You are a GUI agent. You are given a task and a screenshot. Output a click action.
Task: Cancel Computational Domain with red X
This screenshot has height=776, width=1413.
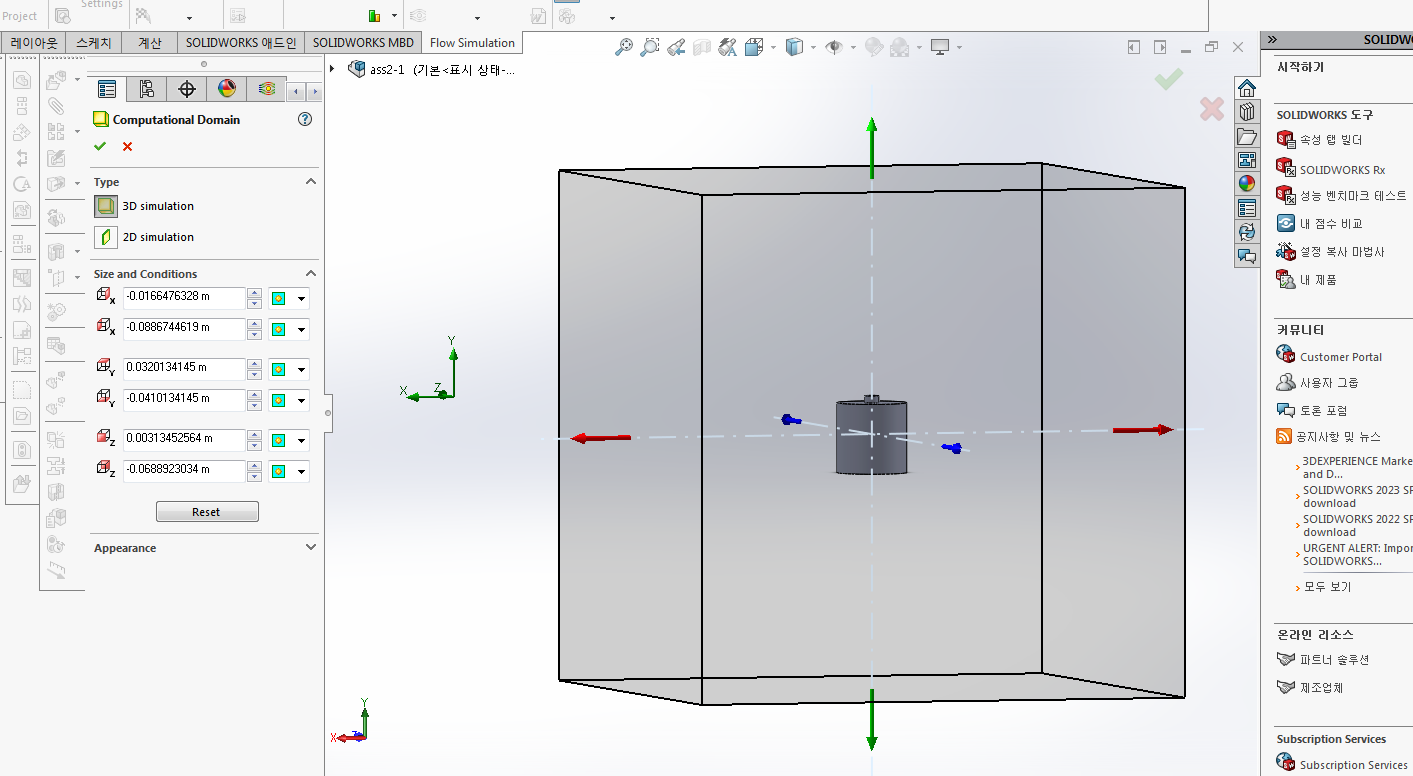coord(127,147)
